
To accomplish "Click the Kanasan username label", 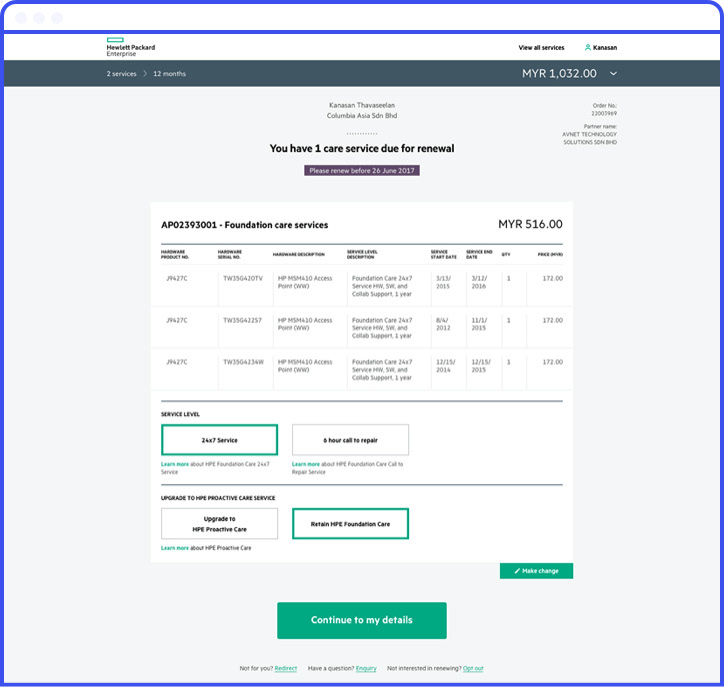I will [604, 48].
